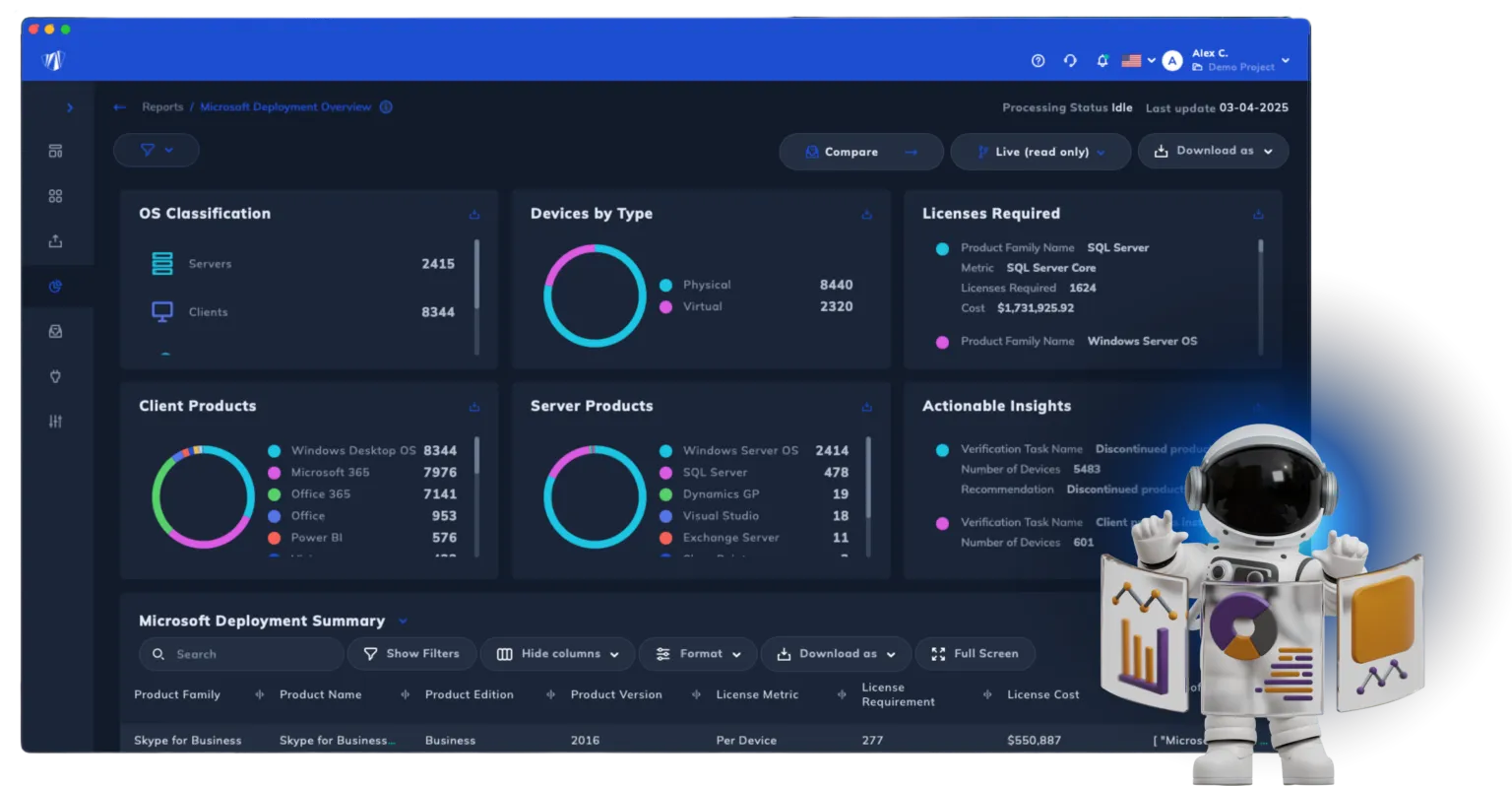The image size is (1512, 786).
Task: Download the OS Classification card data
Action: [x=474, y=215]
